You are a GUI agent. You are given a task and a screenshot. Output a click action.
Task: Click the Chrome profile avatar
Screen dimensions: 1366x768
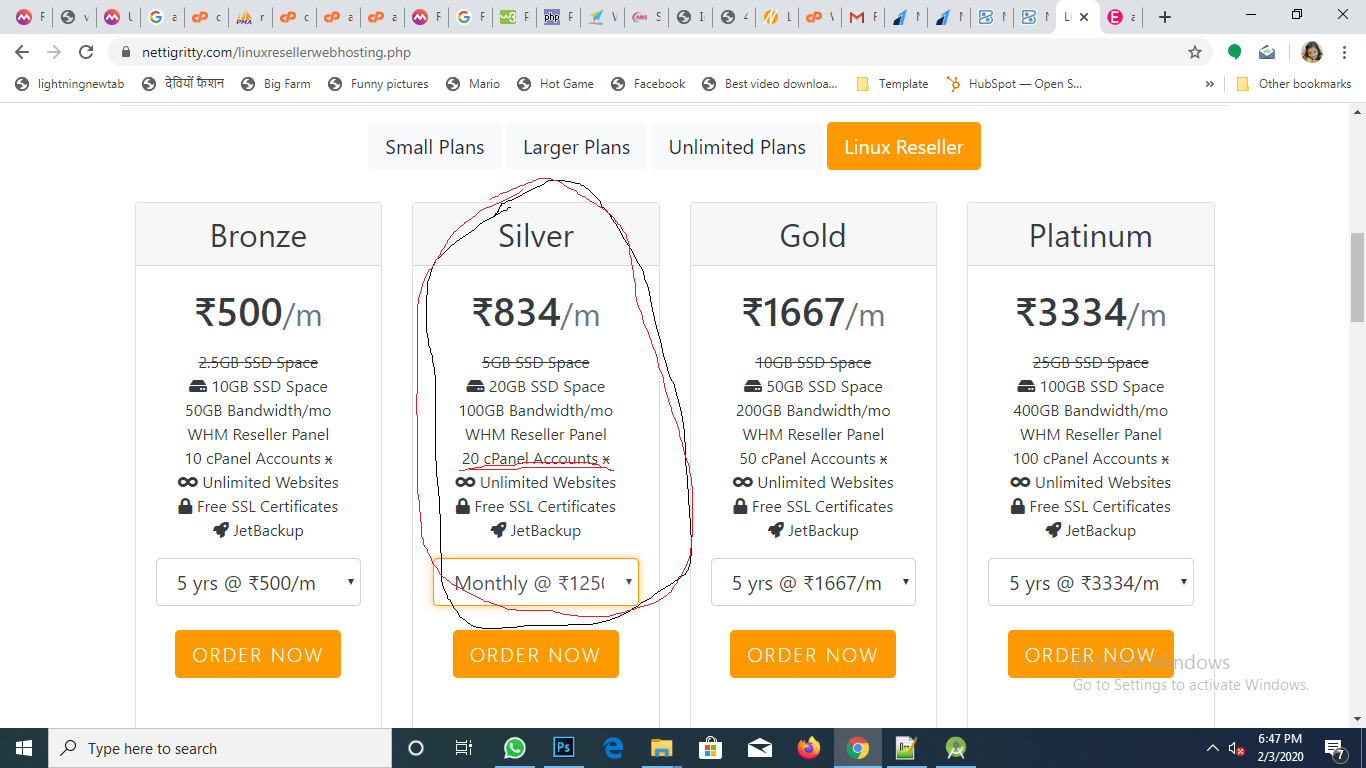[1312, 52]
